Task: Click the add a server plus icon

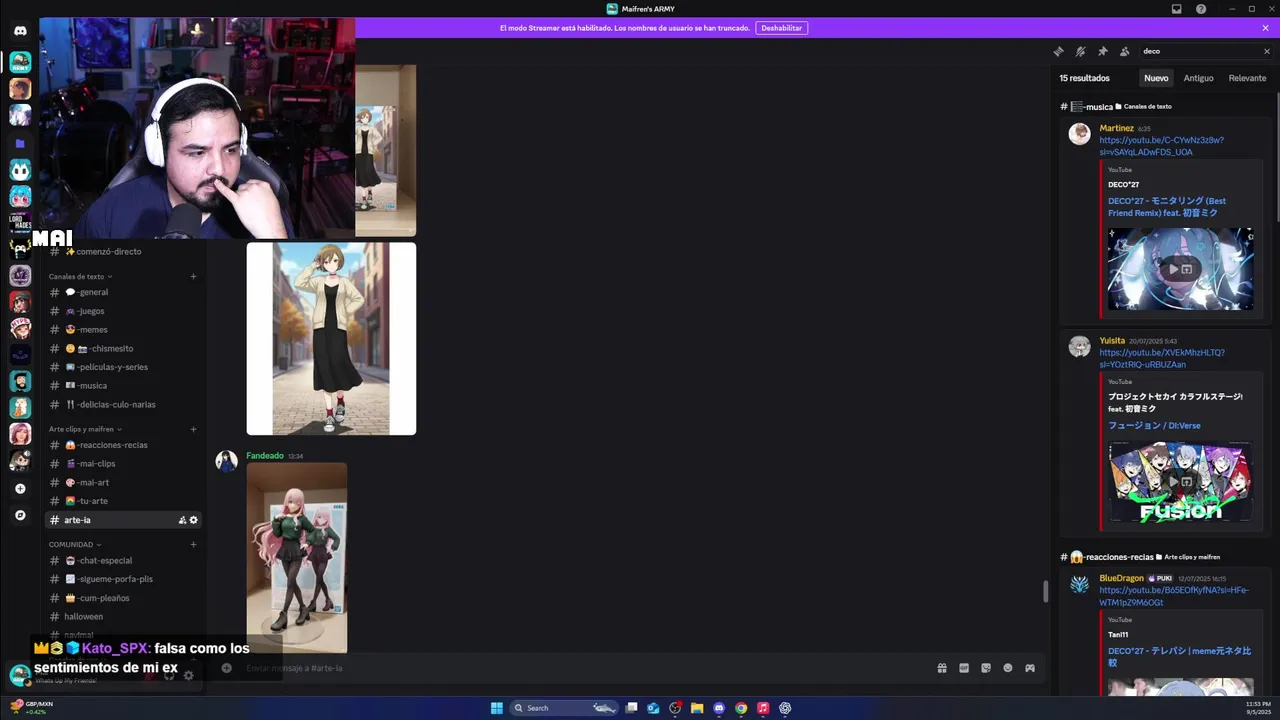Action: pos(20,489)
